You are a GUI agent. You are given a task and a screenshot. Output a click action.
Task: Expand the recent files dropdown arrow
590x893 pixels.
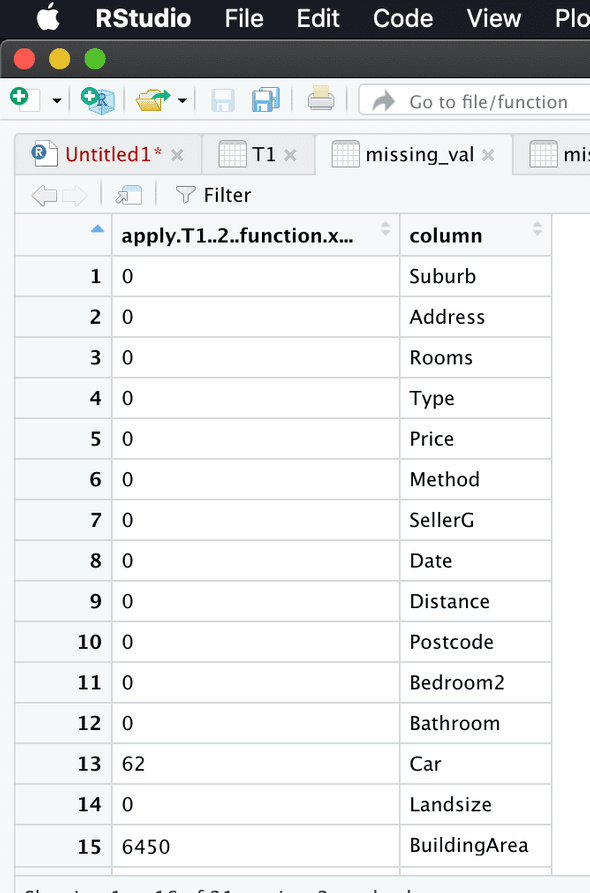pos(182,101)
